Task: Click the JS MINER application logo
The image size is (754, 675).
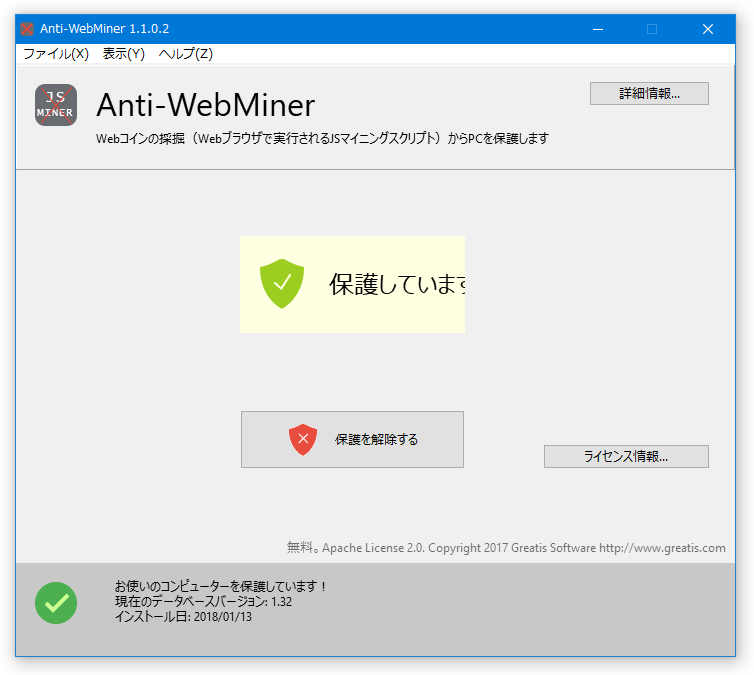Action: [56, 105]
